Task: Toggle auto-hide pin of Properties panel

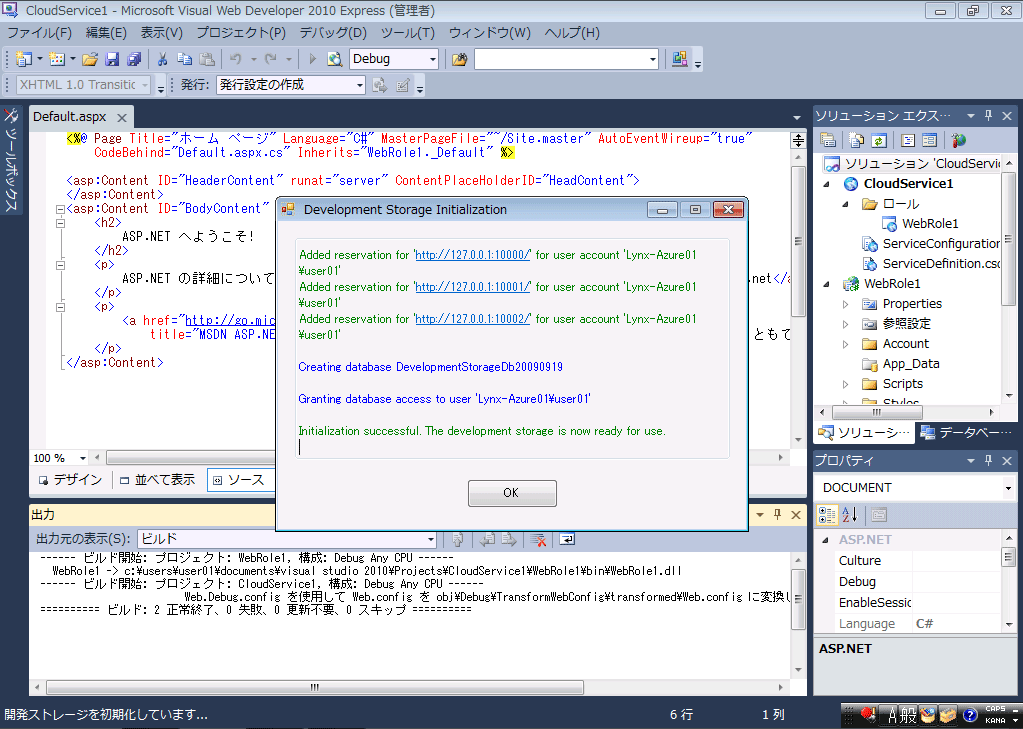Action: [x=989, y=460]
